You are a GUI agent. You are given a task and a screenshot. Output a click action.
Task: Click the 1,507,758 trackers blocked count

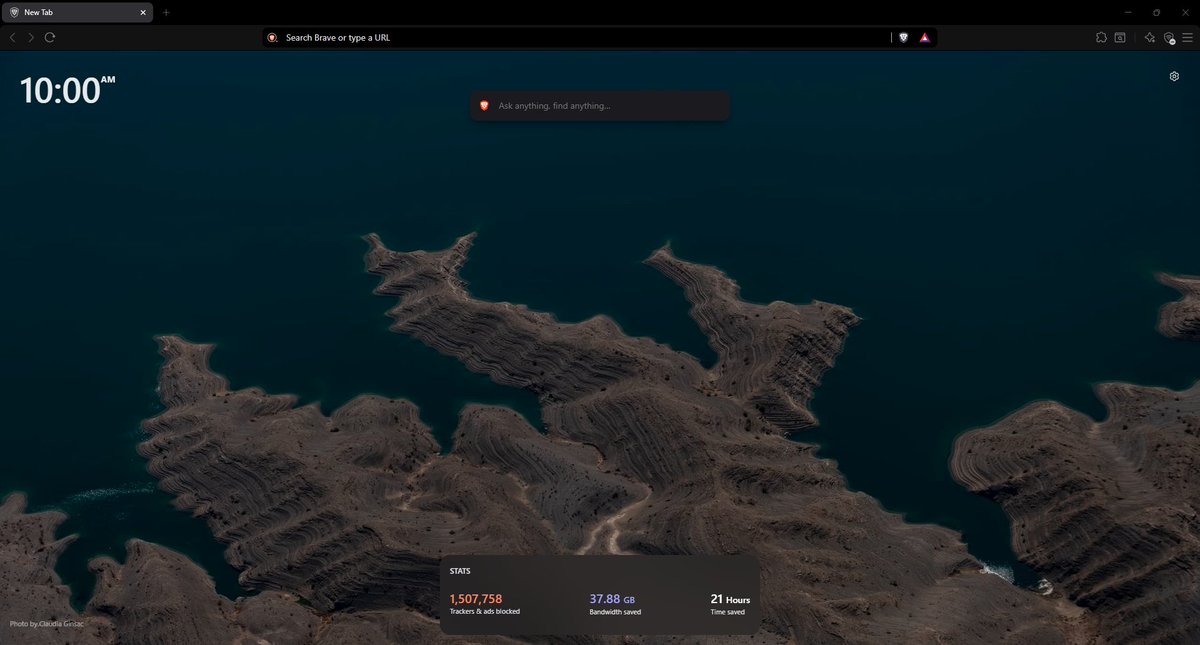pyautogui.click(x=476, y=599)
